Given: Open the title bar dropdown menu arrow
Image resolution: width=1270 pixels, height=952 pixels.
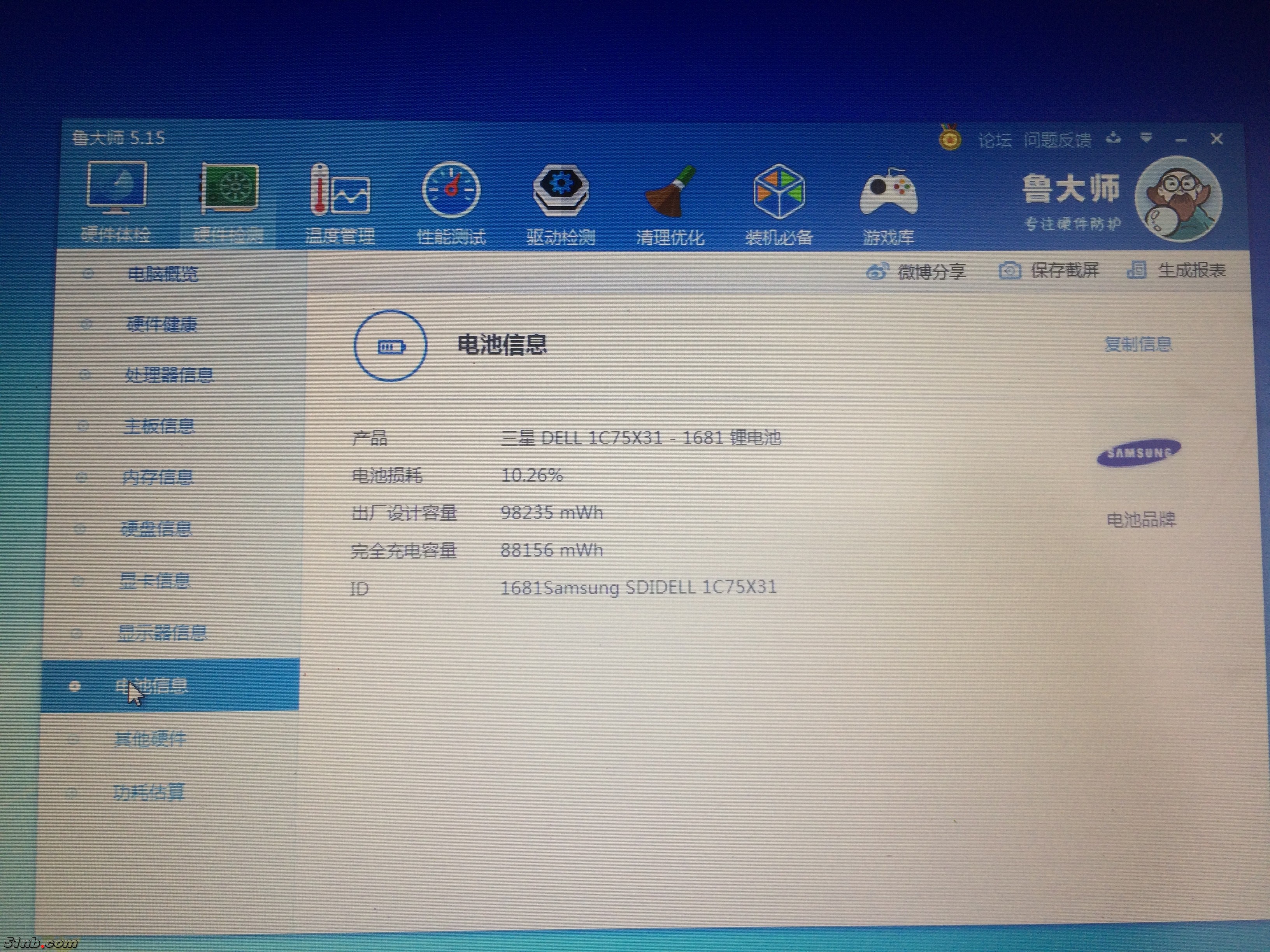Looking at the screenshot, I should [x=1146, y=138].
